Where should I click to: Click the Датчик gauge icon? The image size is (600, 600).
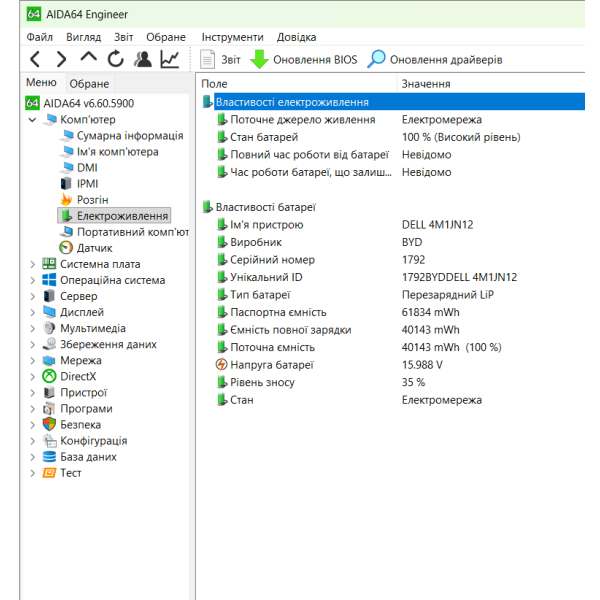click(x=66, y=248)
